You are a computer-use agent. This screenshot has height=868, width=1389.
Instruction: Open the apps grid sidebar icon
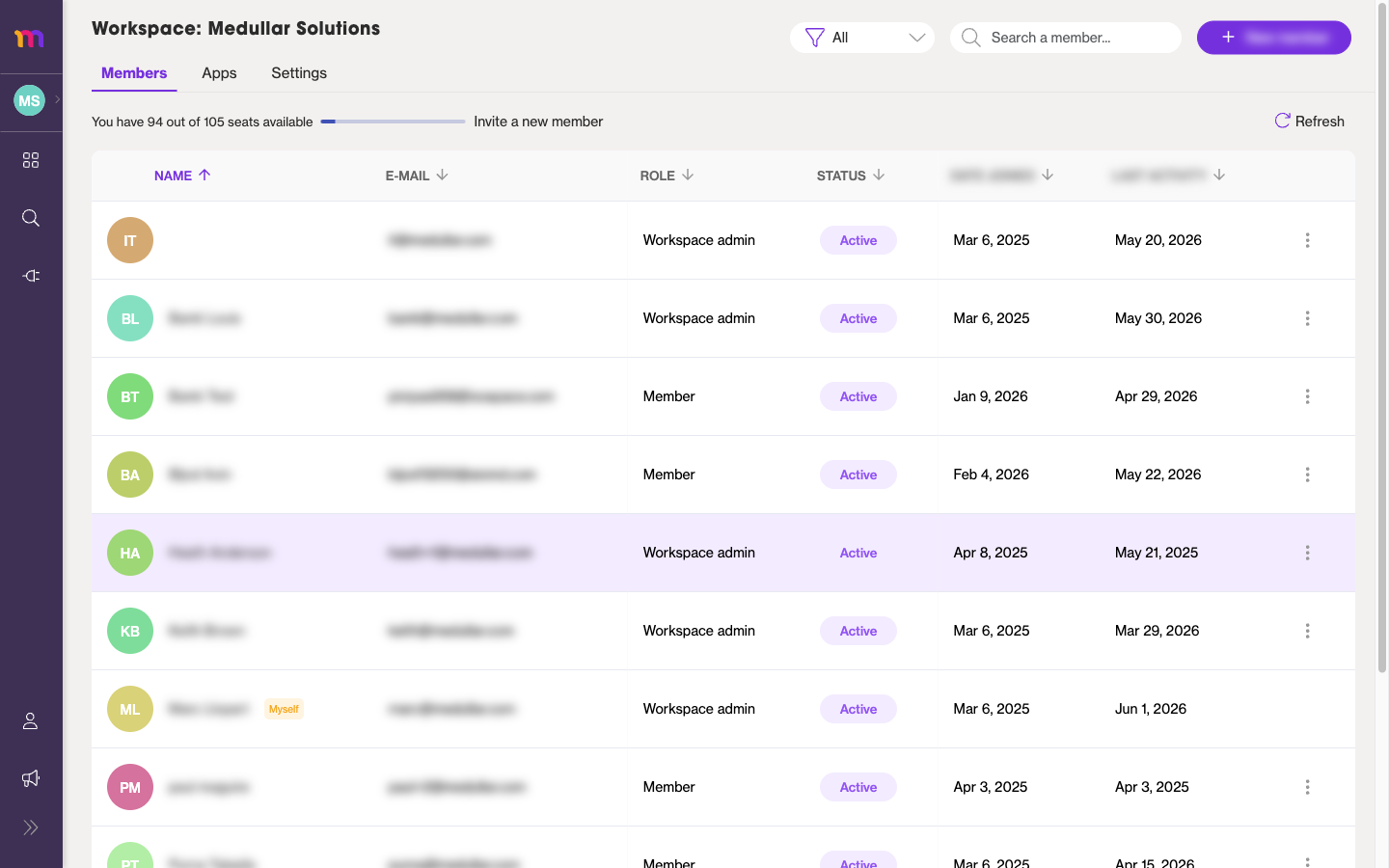pos(31,160)
